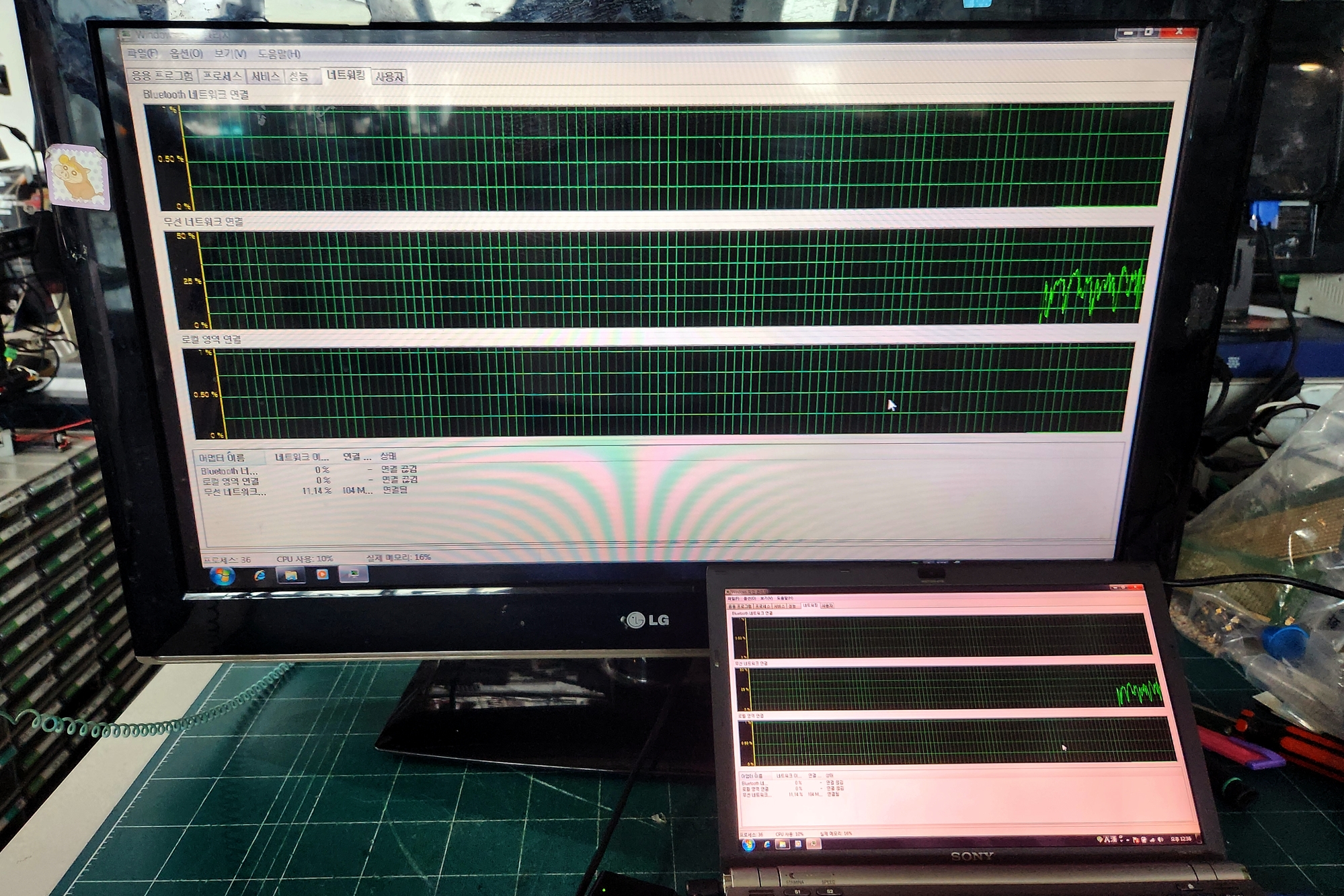Switch to the 사용자 tab
The width and height of the screenshot is (1344, 896).
pyautogui.click(x=389, y=77)
